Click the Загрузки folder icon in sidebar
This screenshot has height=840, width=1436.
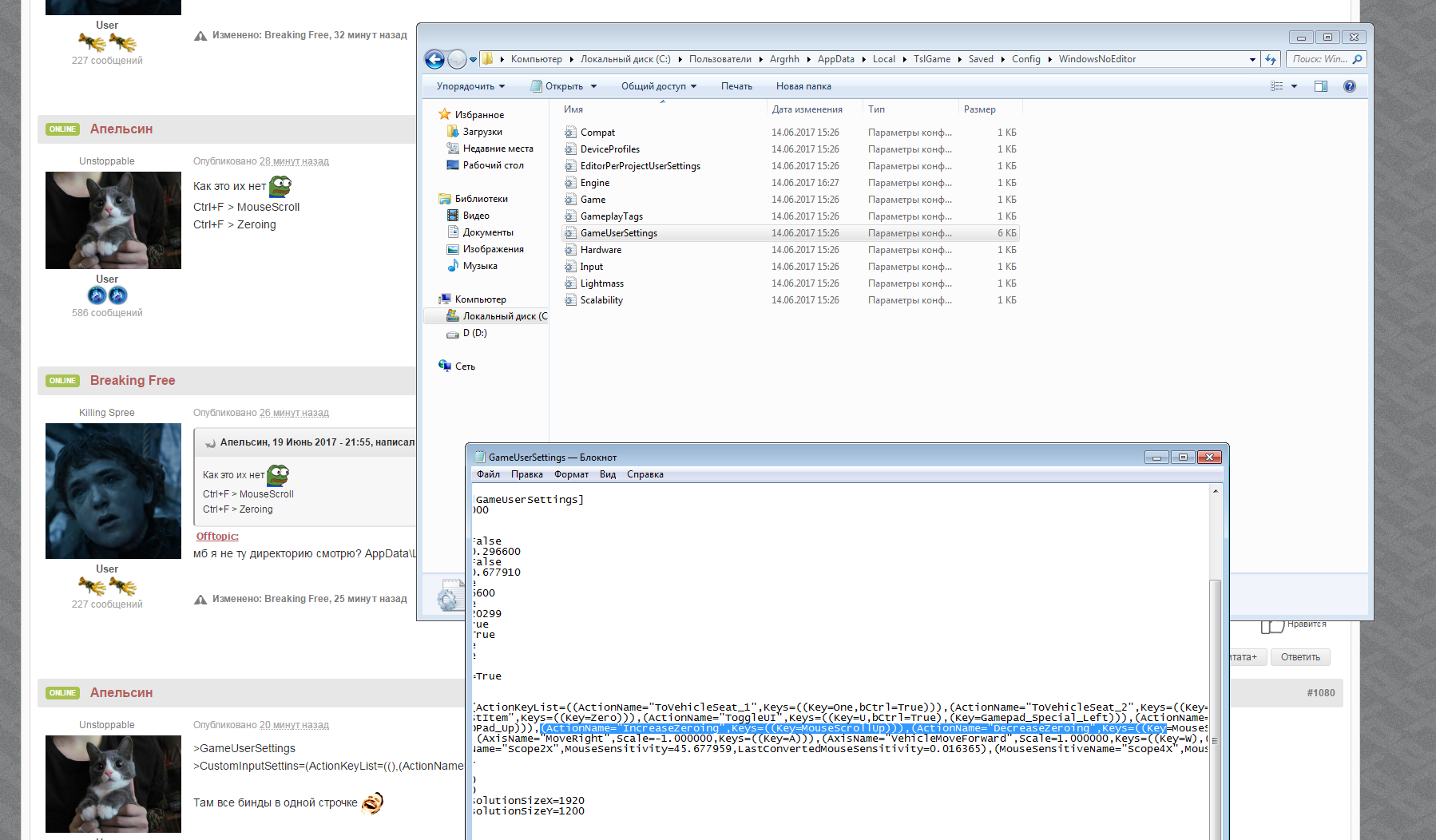[x=453, y=132]
